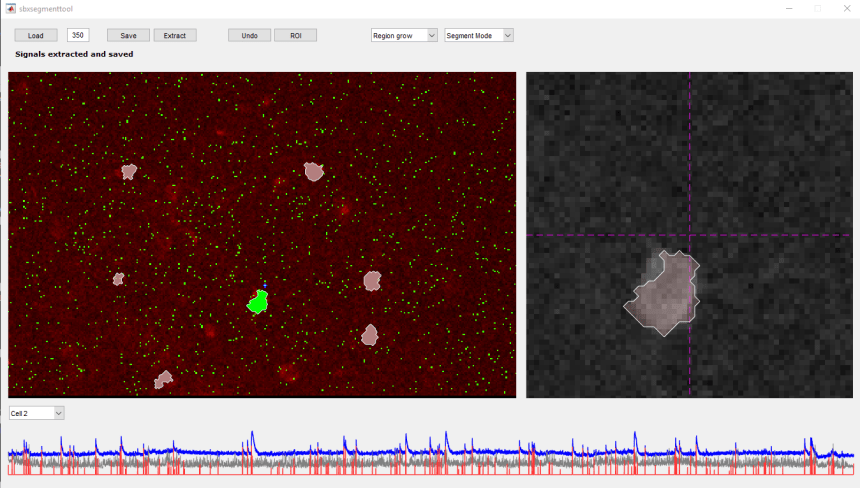Click the uppermost-left pink cell ROI in the image
Screen dimensions: 860x488
[x=129, y=172]
